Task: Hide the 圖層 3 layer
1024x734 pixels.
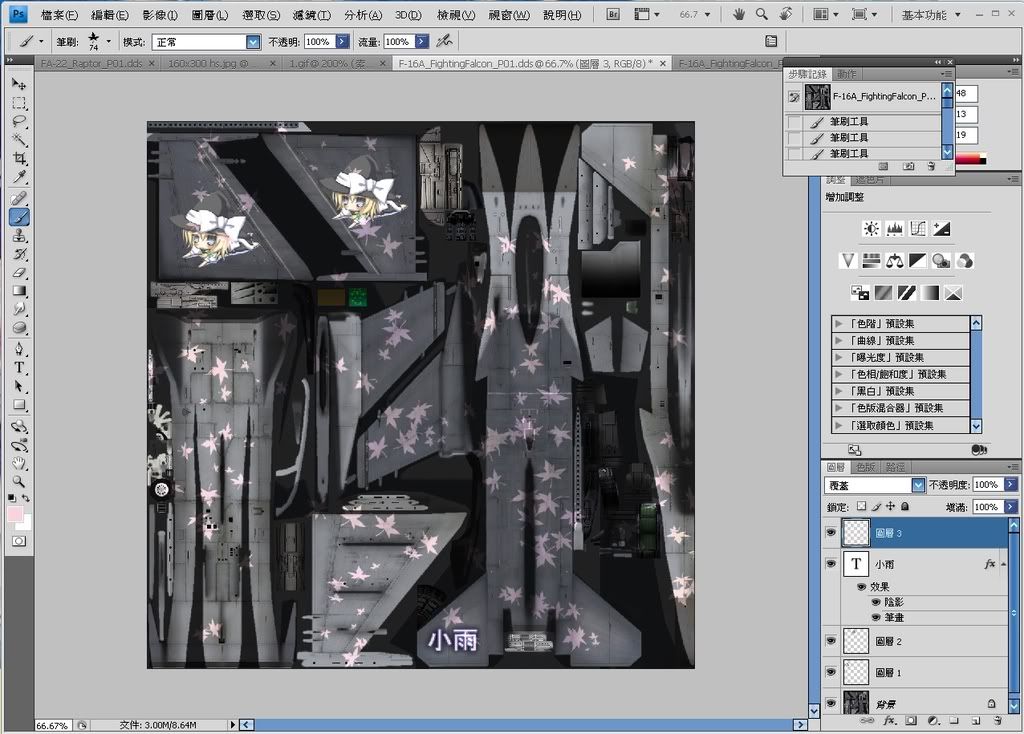Action: (x=830, y=534)
